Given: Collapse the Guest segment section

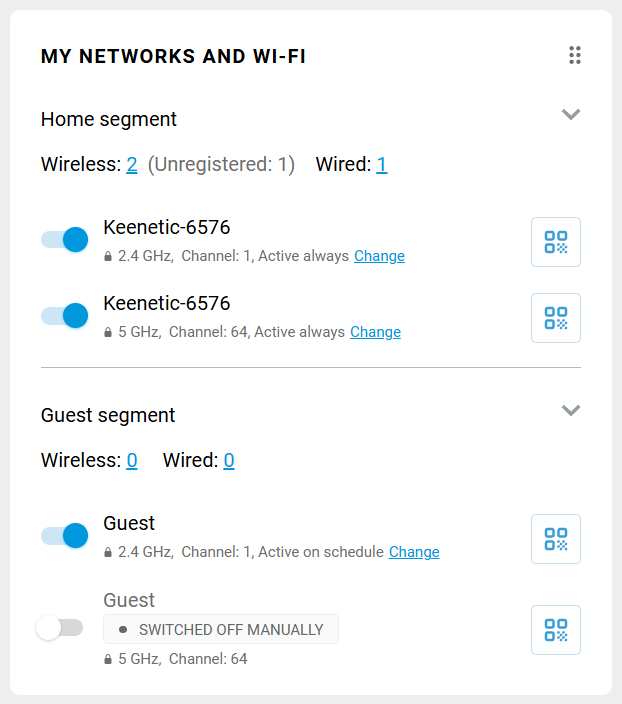Looking at the screenshot, I should coord(571,411).
